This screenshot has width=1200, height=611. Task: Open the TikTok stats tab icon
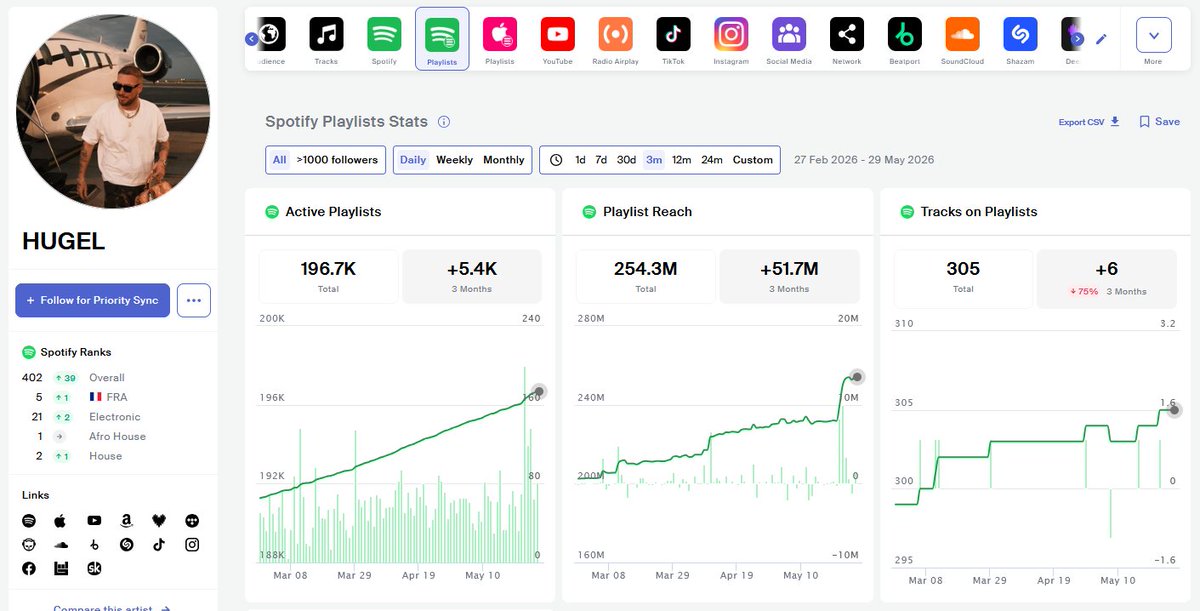(673, 35)
